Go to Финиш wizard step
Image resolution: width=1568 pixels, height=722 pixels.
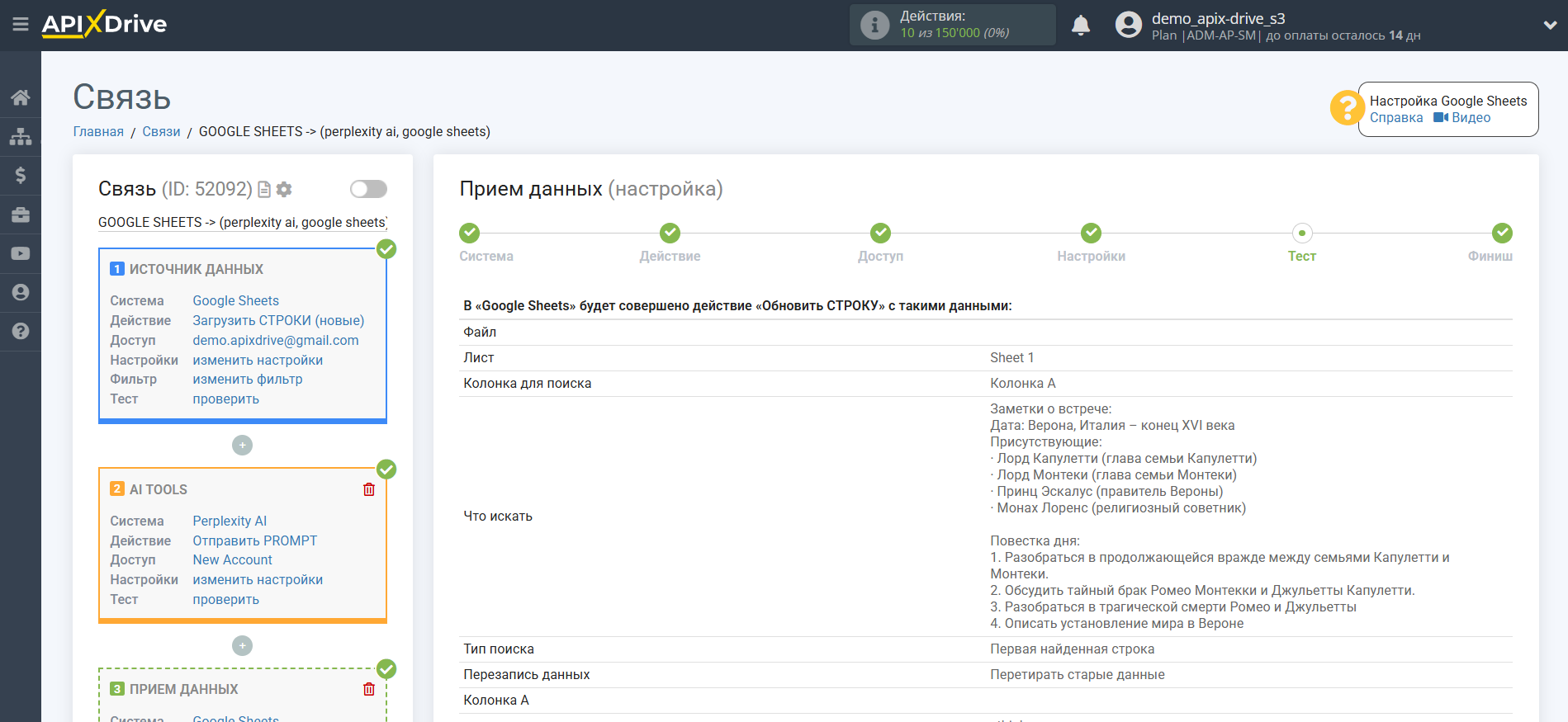(1502, 234)
